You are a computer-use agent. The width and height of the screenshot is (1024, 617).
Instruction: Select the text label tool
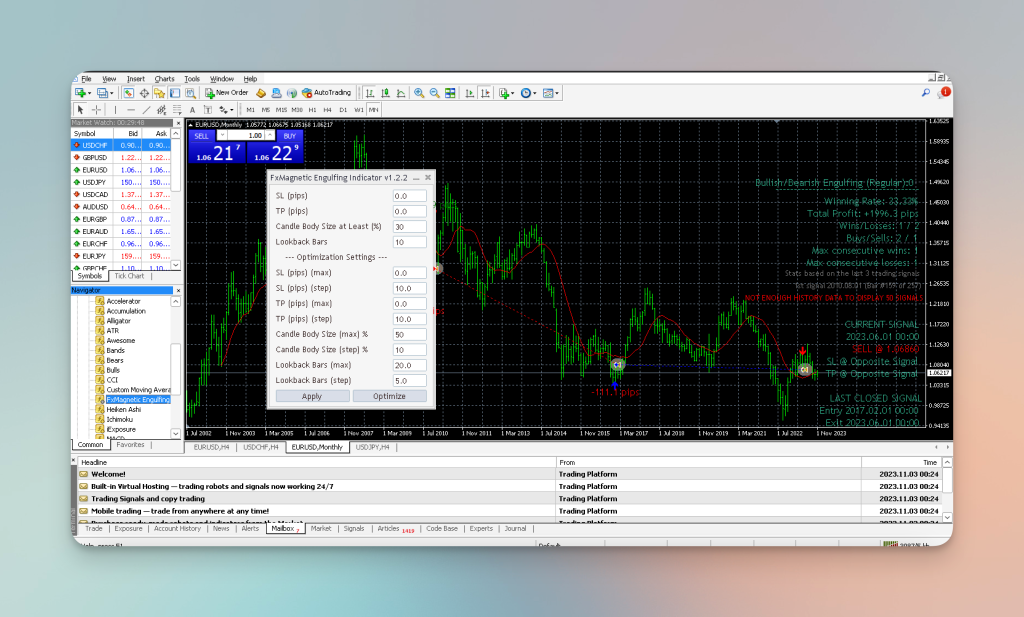click(207, 107)
